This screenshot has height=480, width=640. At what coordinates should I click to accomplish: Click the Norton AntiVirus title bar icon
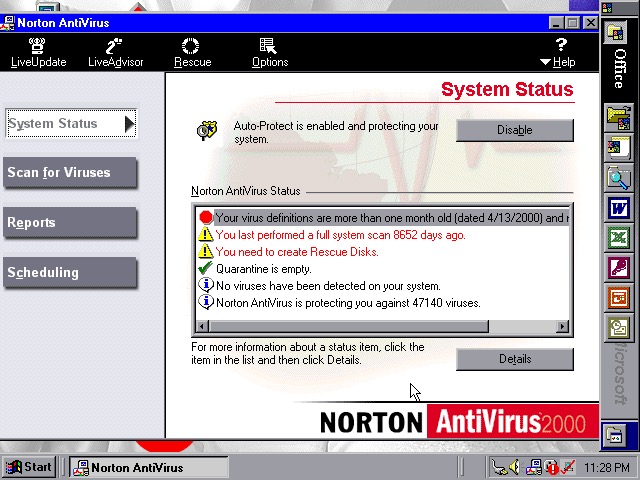(7, 23)
